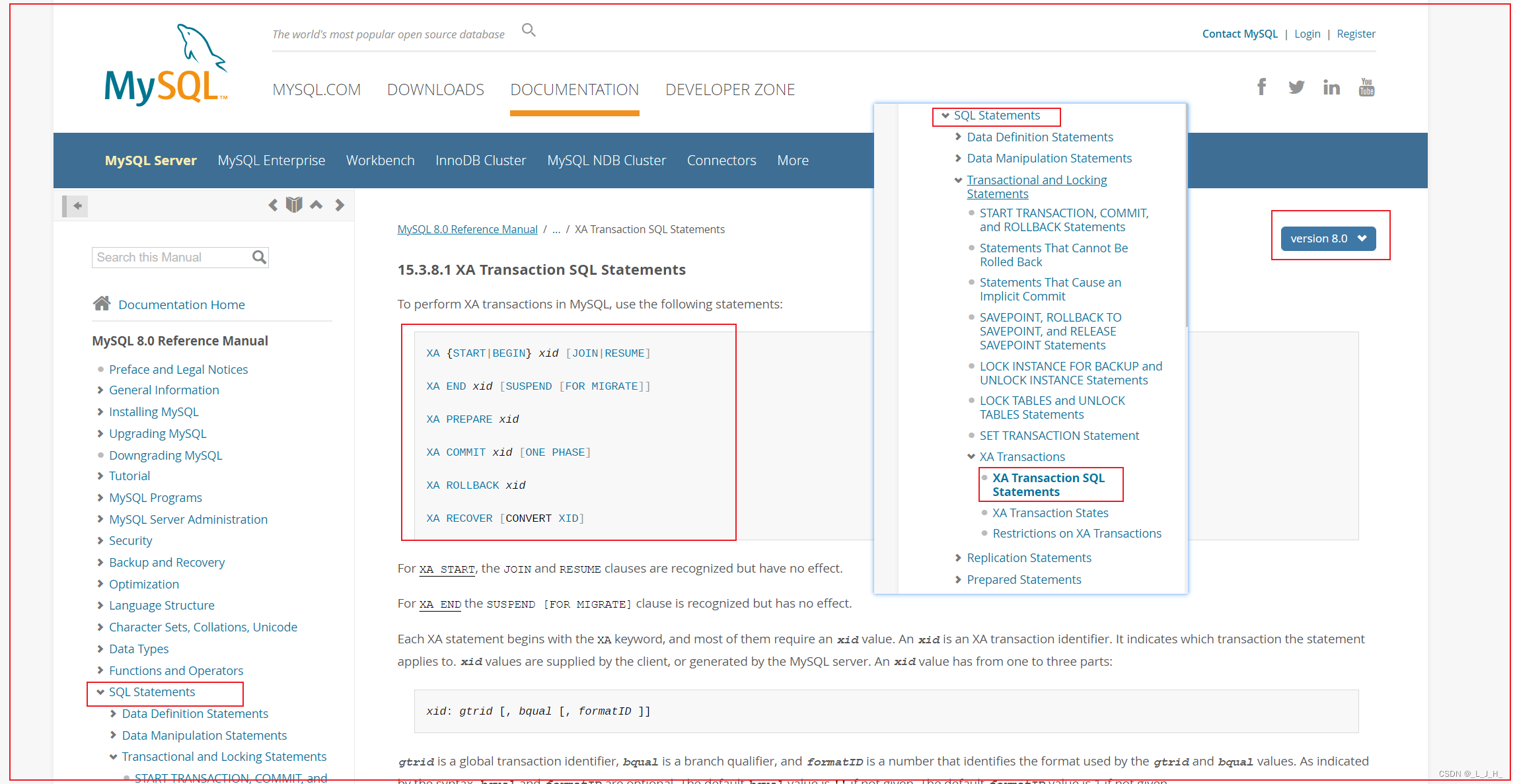1513x784 pixels.
Task: Click the previous page navigation arrow
Action: [274, 205]
